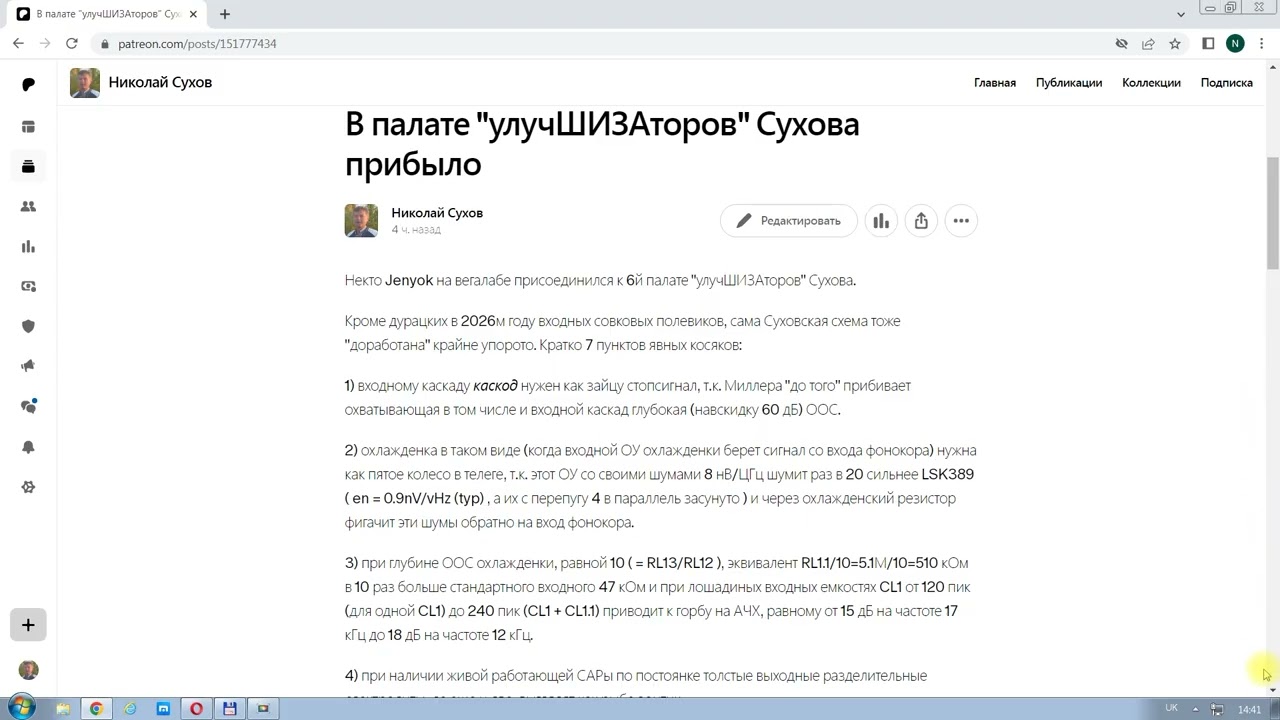Click the Patreon logo in sidebar

coord(28,85)
